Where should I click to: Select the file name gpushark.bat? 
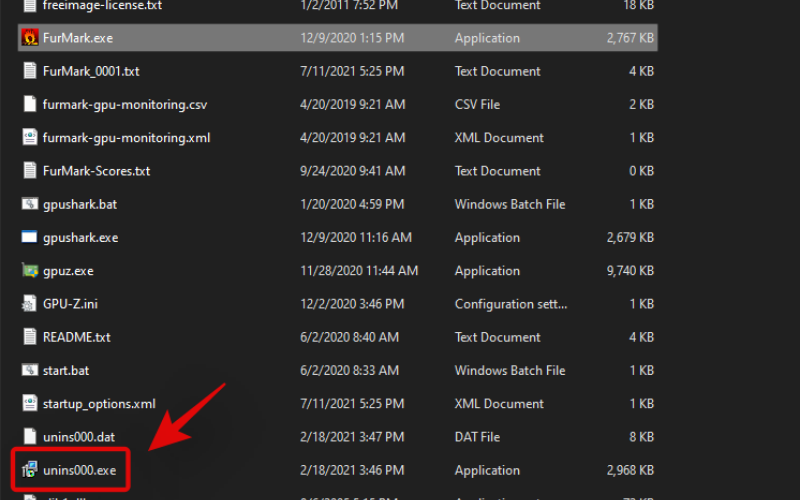[x=80, y=205]
